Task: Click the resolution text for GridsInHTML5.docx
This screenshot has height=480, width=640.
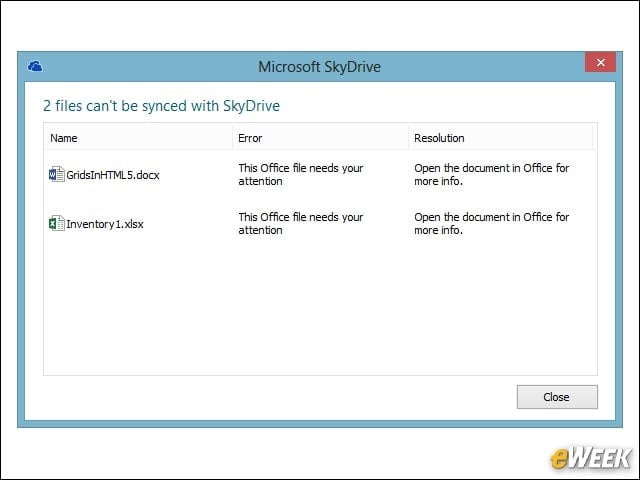Action: point(491,174)
